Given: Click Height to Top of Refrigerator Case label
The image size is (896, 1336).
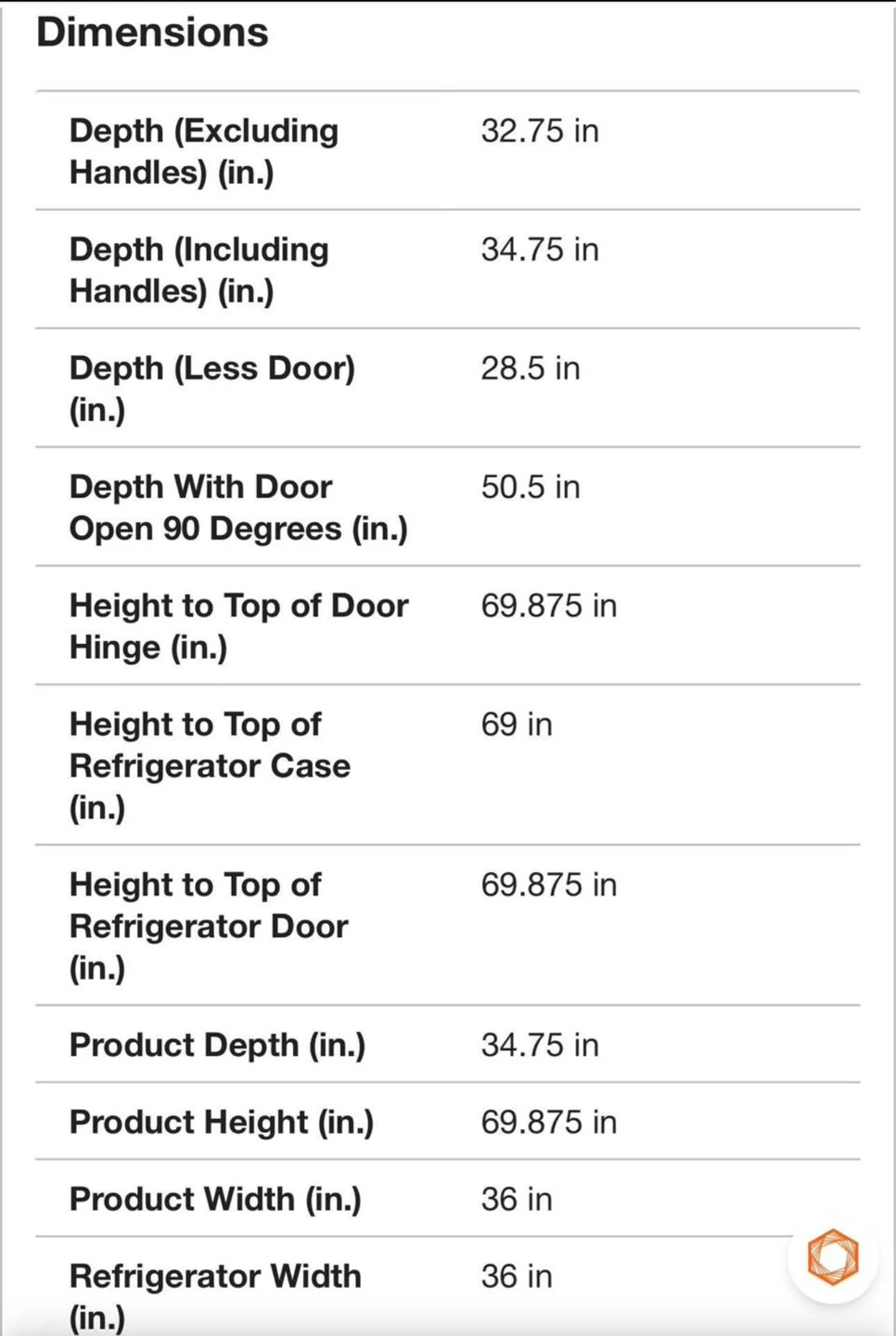Looking at the screenshot, I should [x=211, y=765].
